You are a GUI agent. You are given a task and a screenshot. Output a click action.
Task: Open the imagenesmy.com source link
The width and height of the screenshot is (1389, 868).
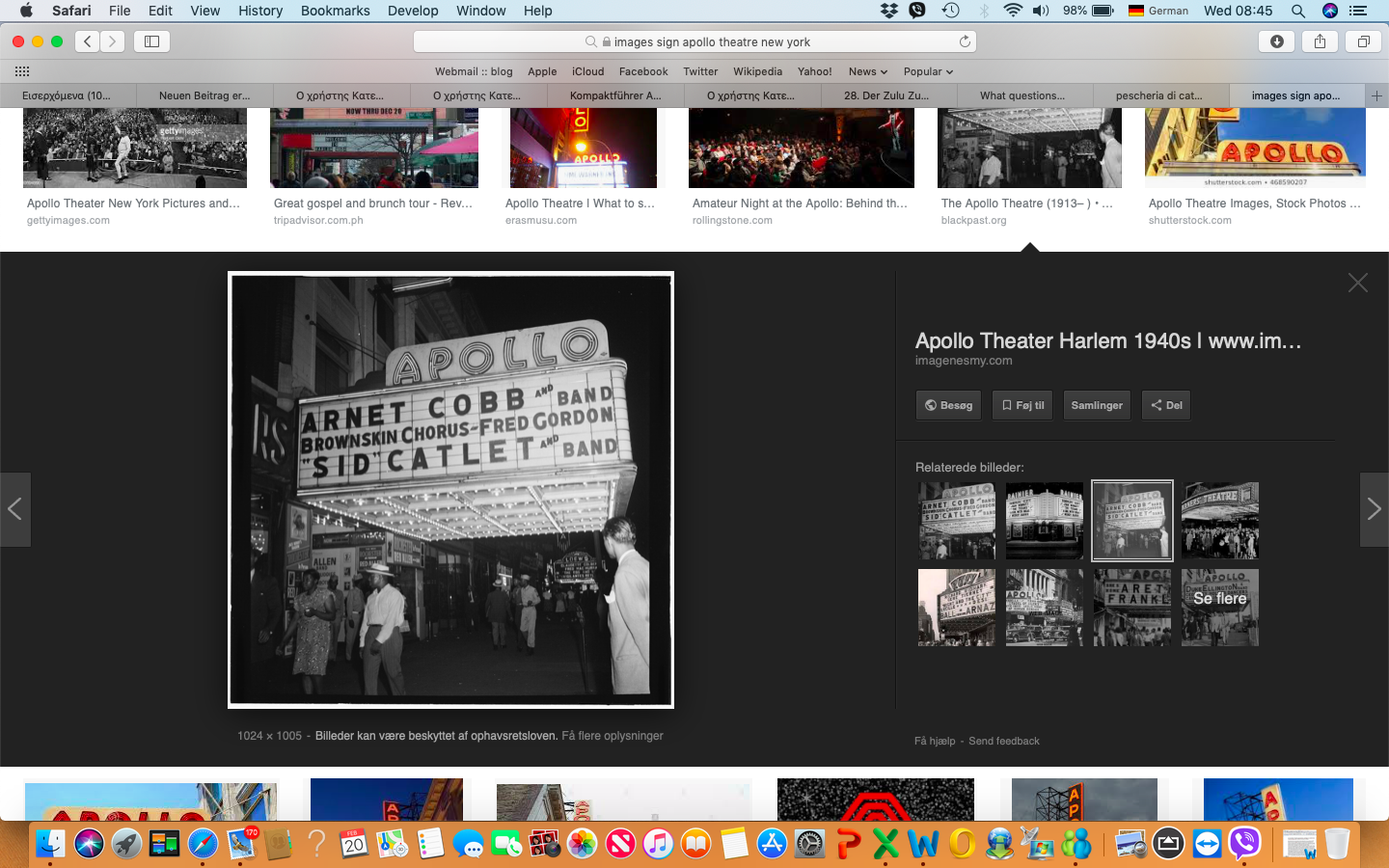tap(964, 361)
